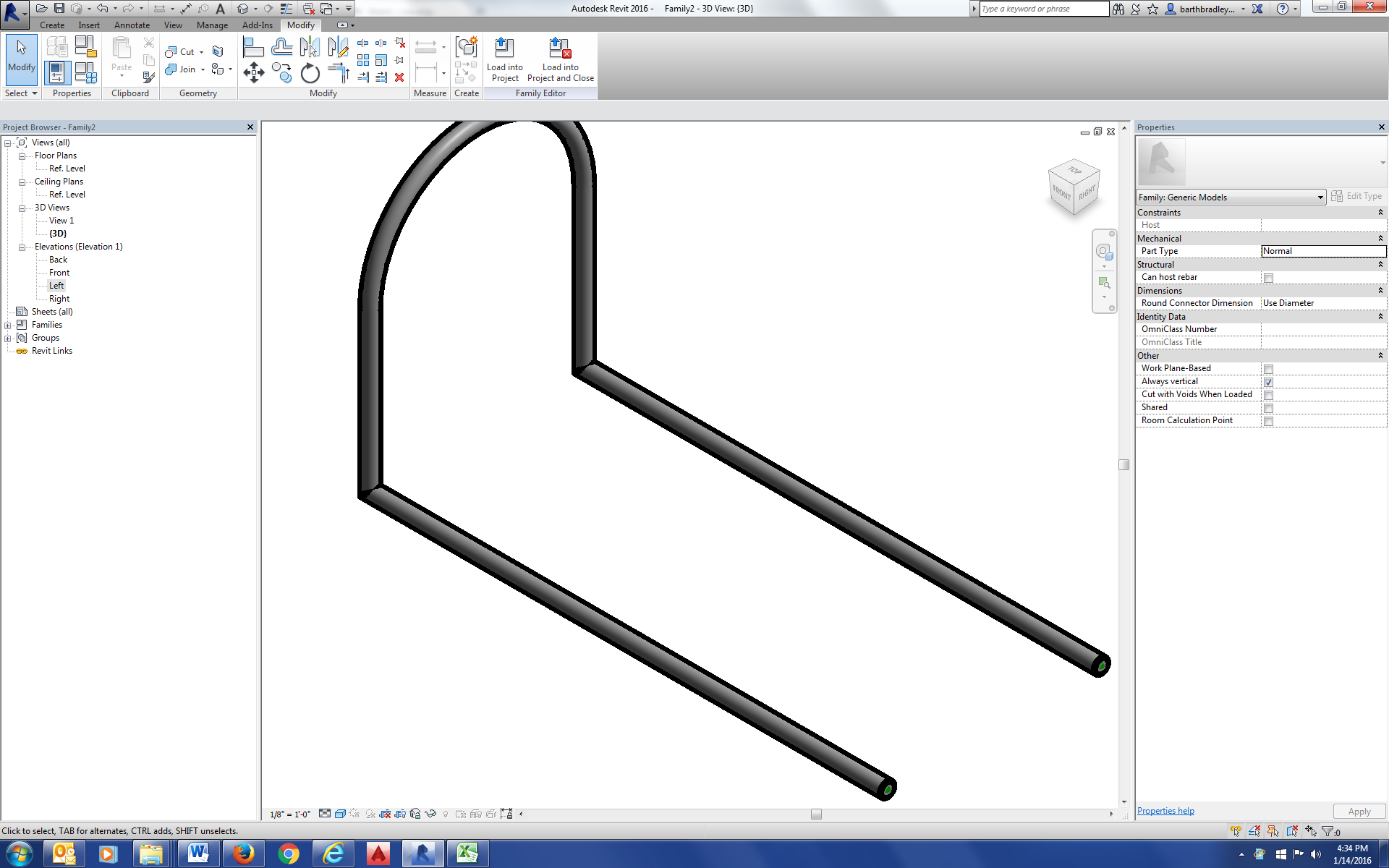Open the Cut geometry dropdown arrow

202,52
